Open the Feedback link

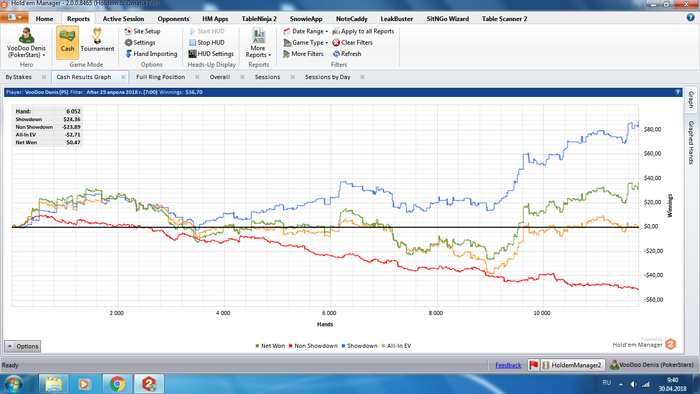[508, 365]
